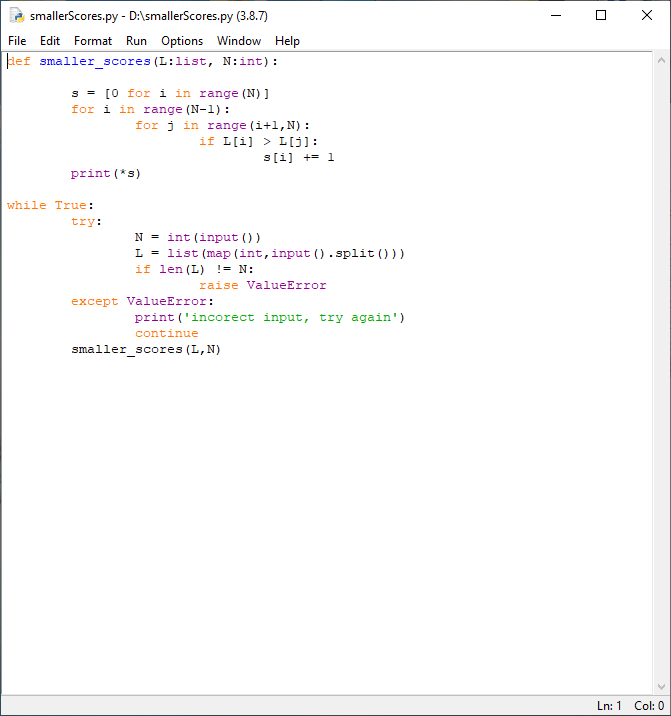Click the scrollbar down arrow
671x716 pixels.
660,686
